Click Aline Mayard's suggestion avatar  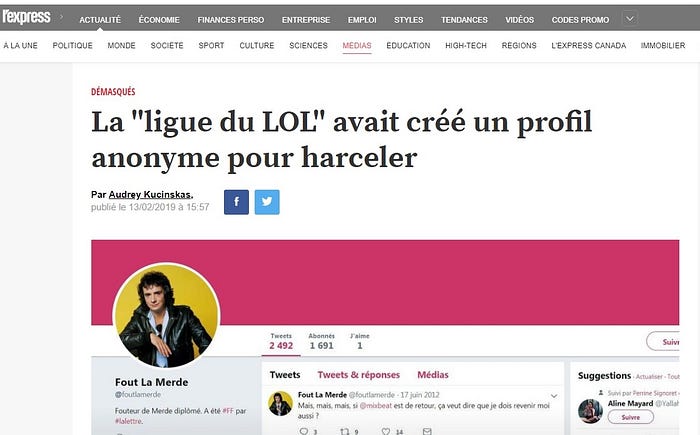coord(590,411)
